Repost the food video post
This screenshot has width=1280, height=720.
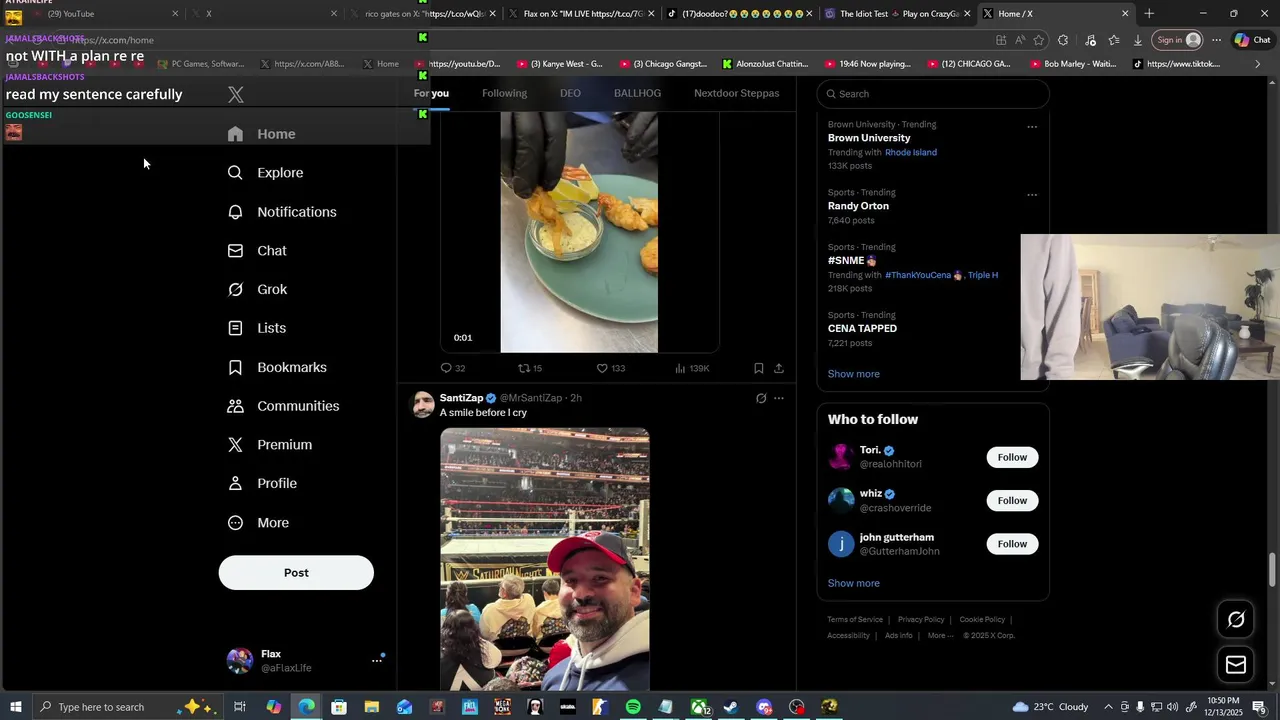pos(530,368)
